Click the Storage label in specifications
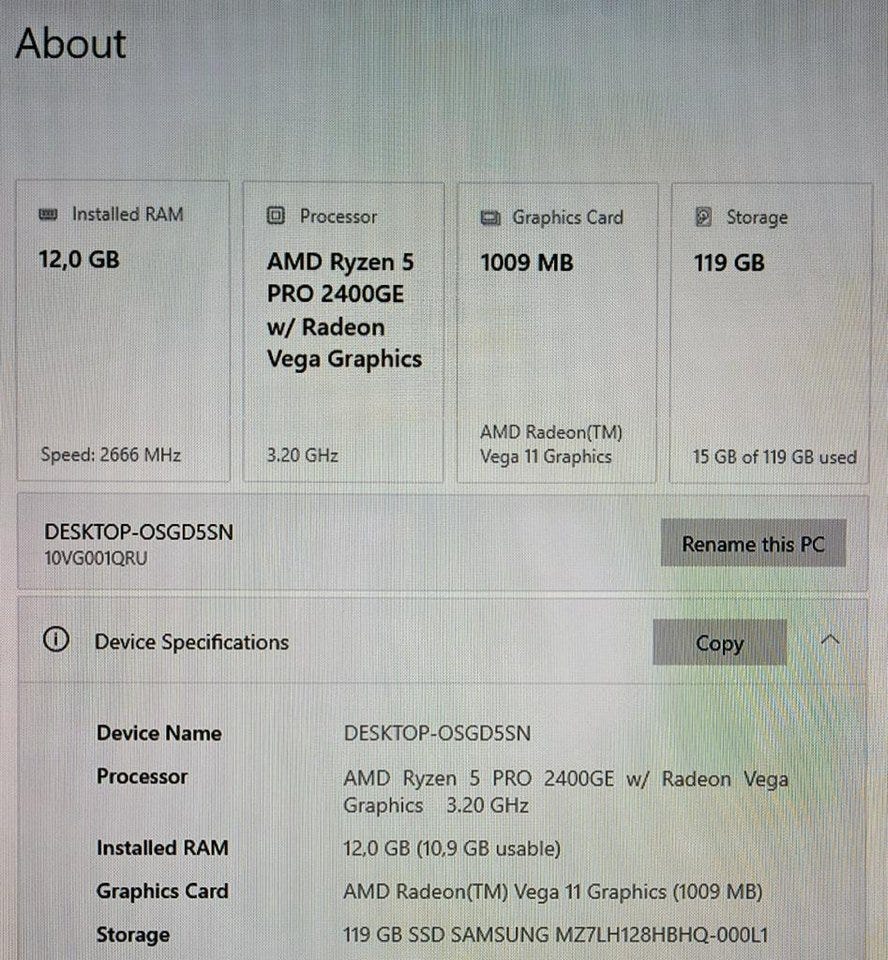The image size is (888, 960). [x=133, y=935]
